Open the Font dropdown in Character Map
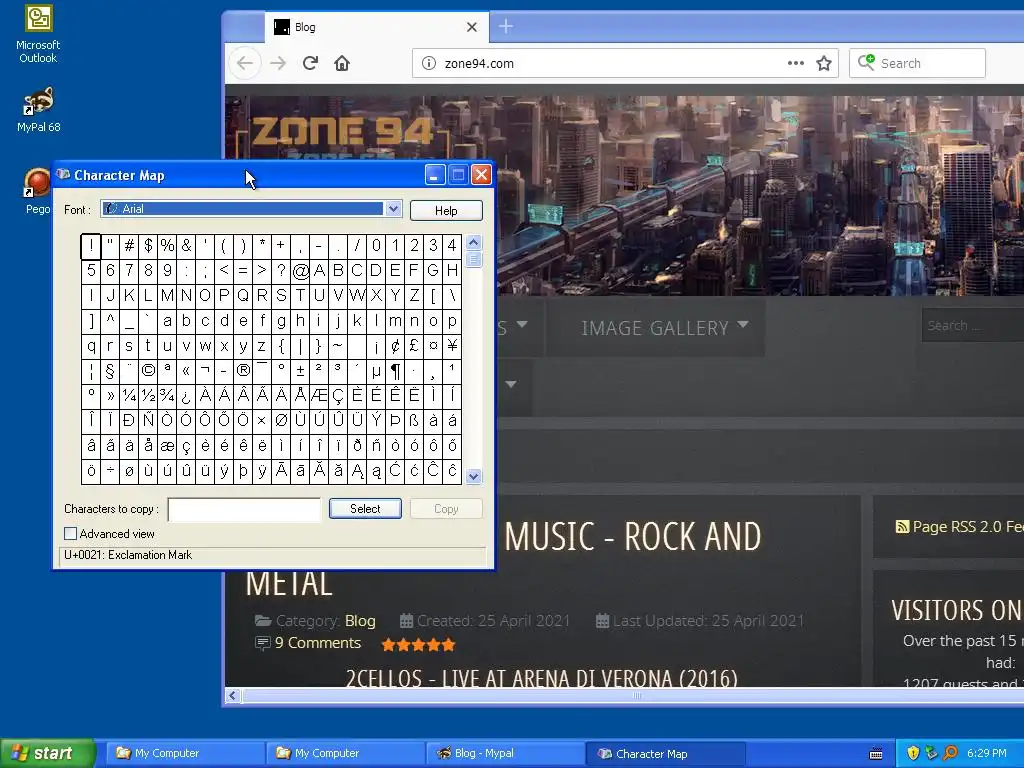Image resolution: width=1024 pixels, height=768 pixels. (393, 209)
